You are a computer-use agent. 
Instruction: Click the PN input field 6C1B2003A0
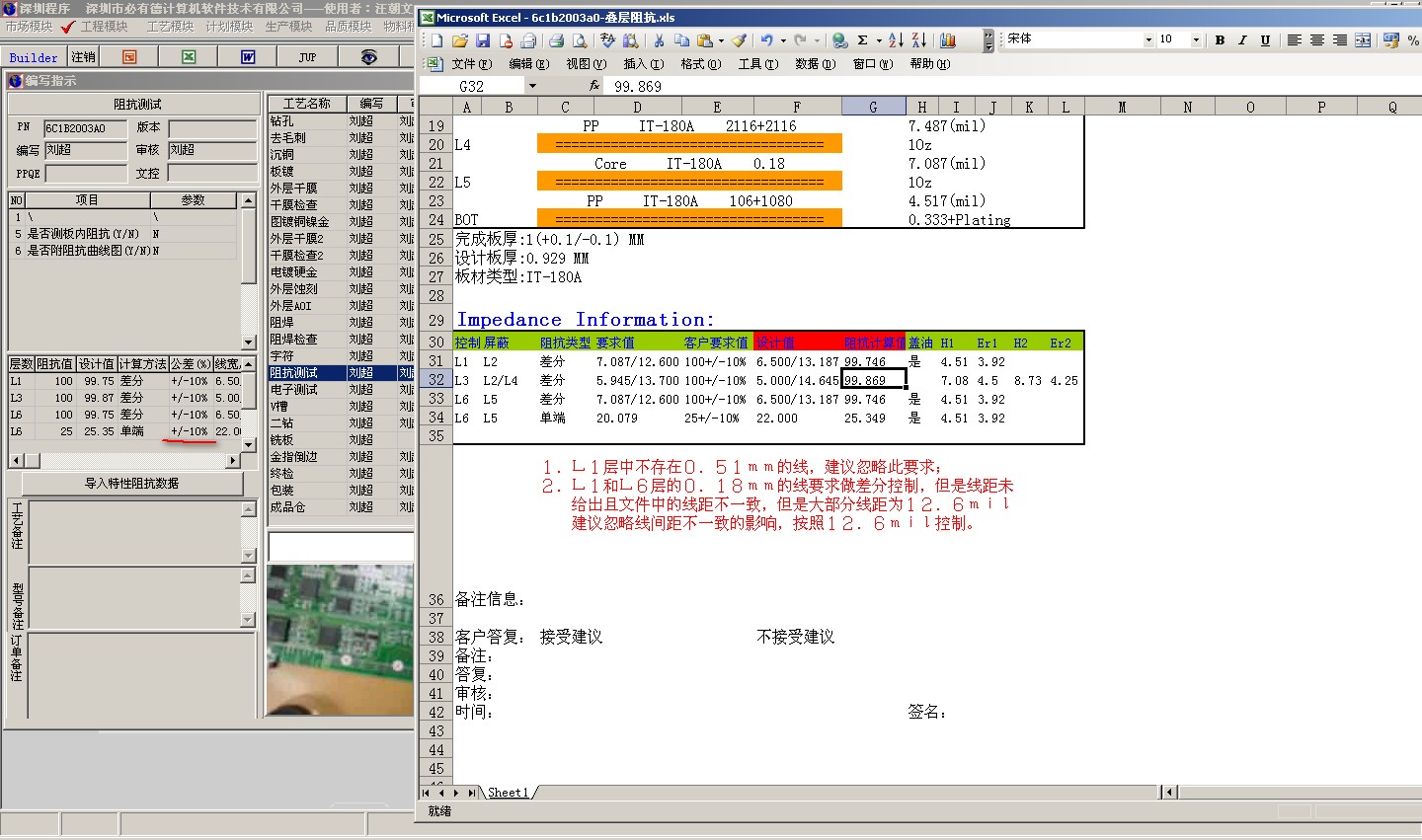tap(85, 128)
